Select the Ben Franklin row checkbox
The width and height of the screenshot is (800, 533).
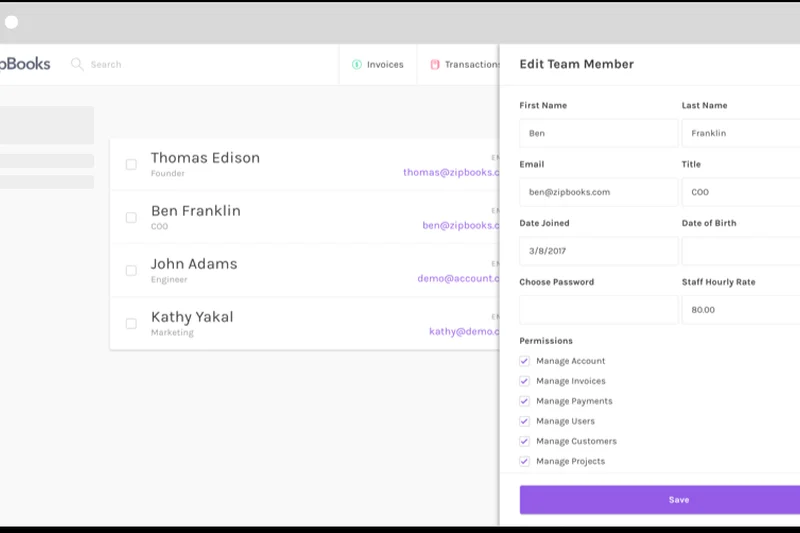click(x=131, y=217)
